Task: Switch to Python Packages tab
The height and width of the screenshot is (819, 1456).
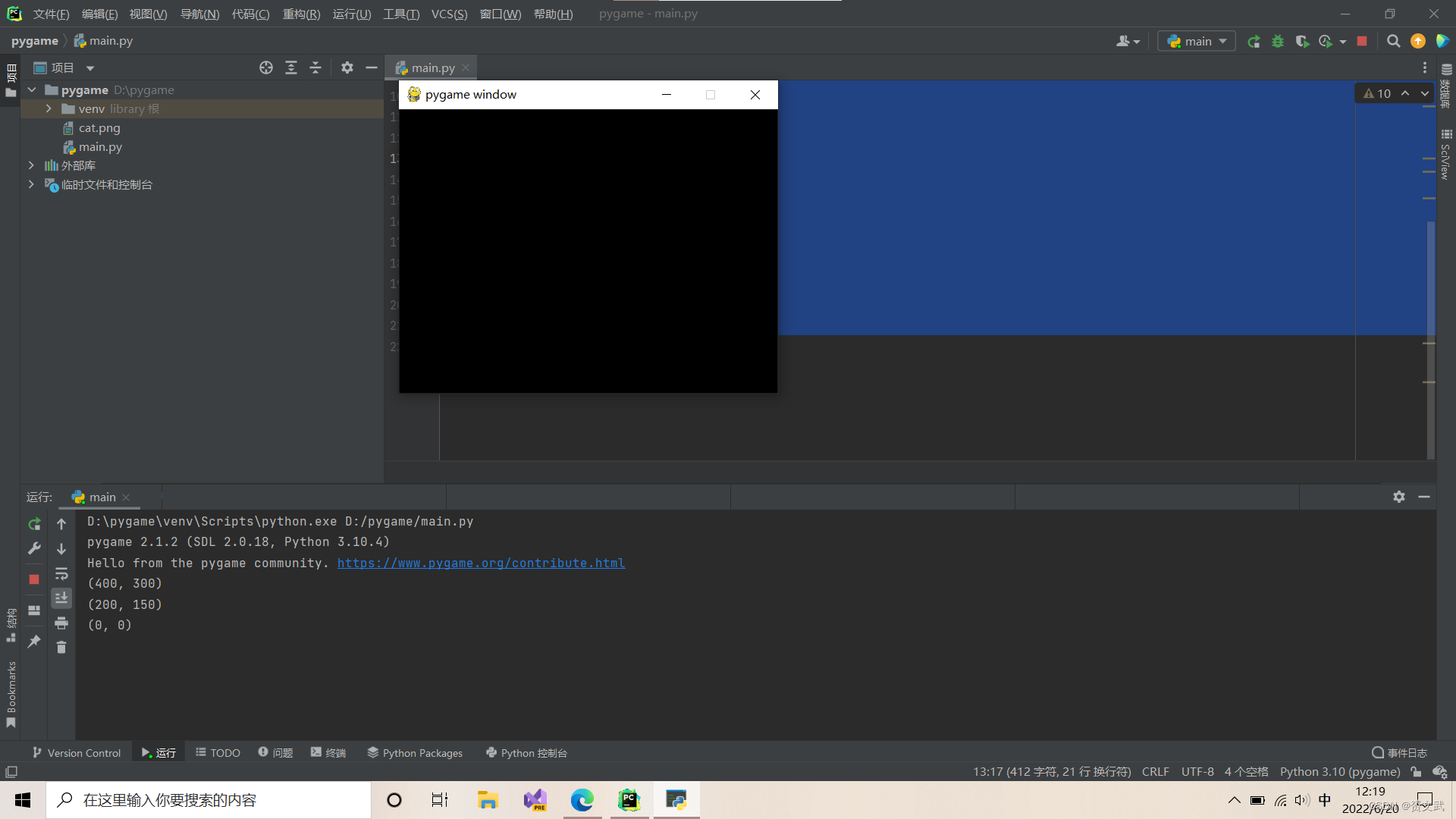Action: point(415,752)
